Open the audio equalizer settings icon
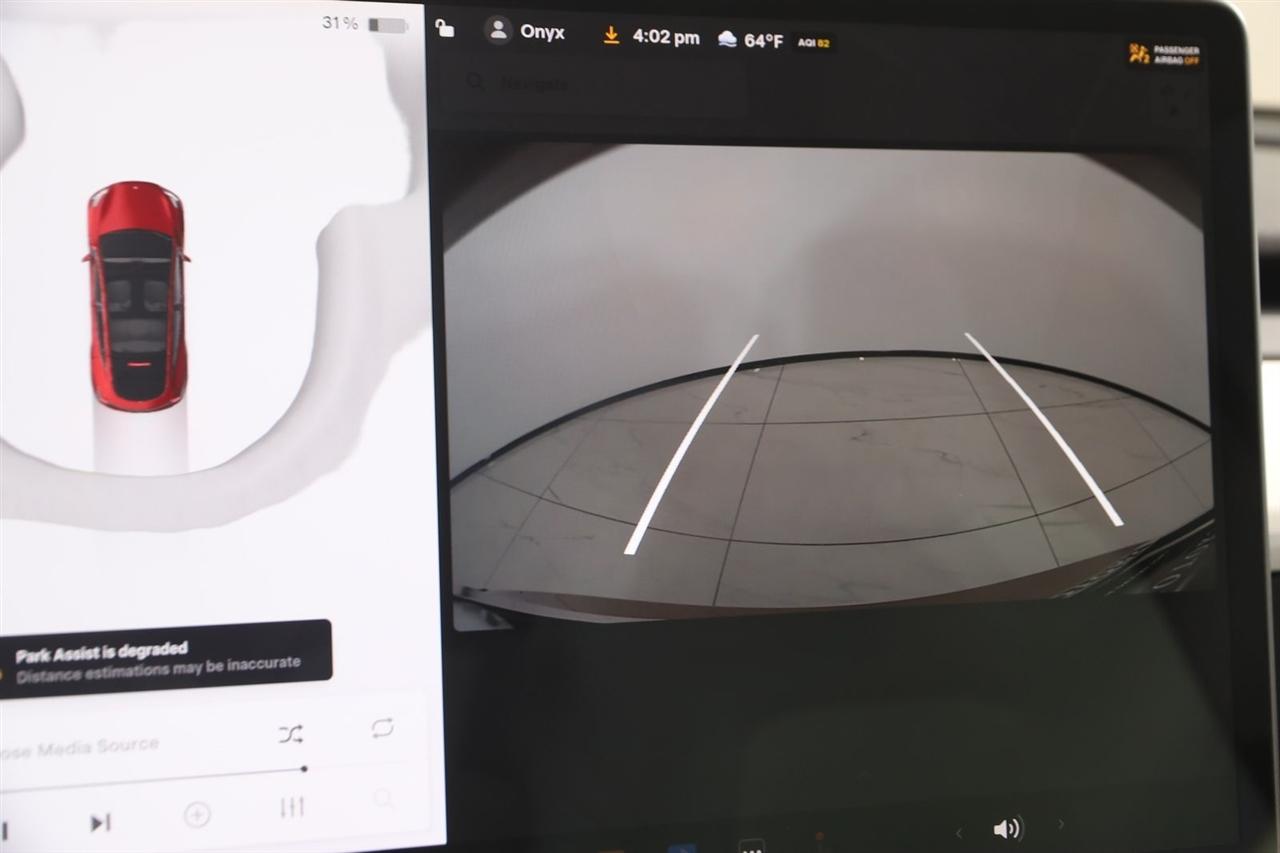This screenshot has width=1280, height=853. pyautogui.click(x=291, y=807)
